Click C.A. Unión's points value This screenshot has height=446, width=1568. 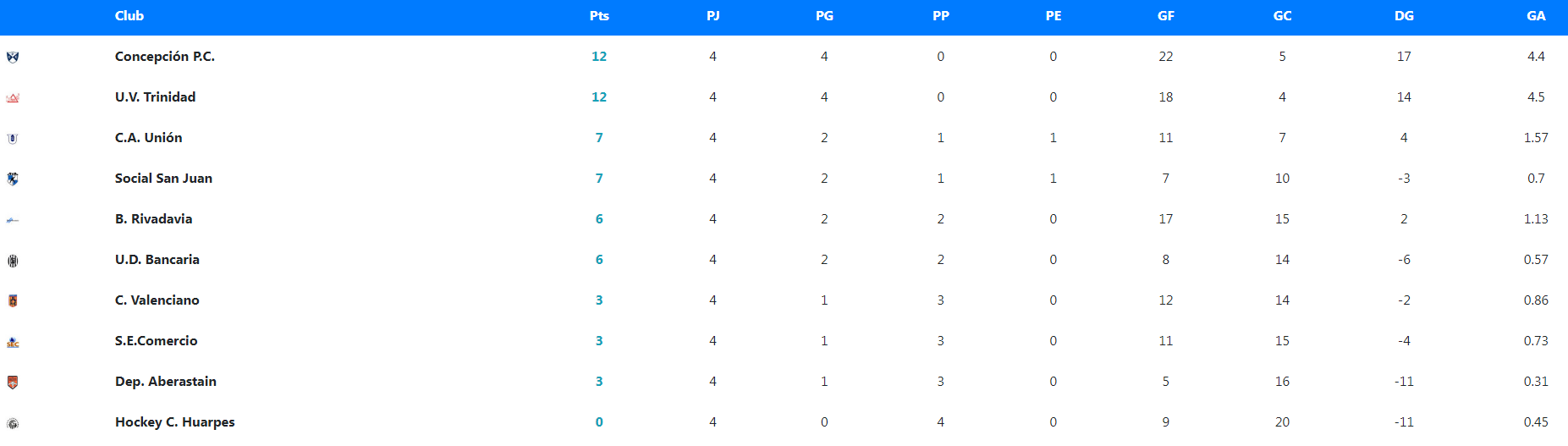pyautogui.click(x=599, y=138)
